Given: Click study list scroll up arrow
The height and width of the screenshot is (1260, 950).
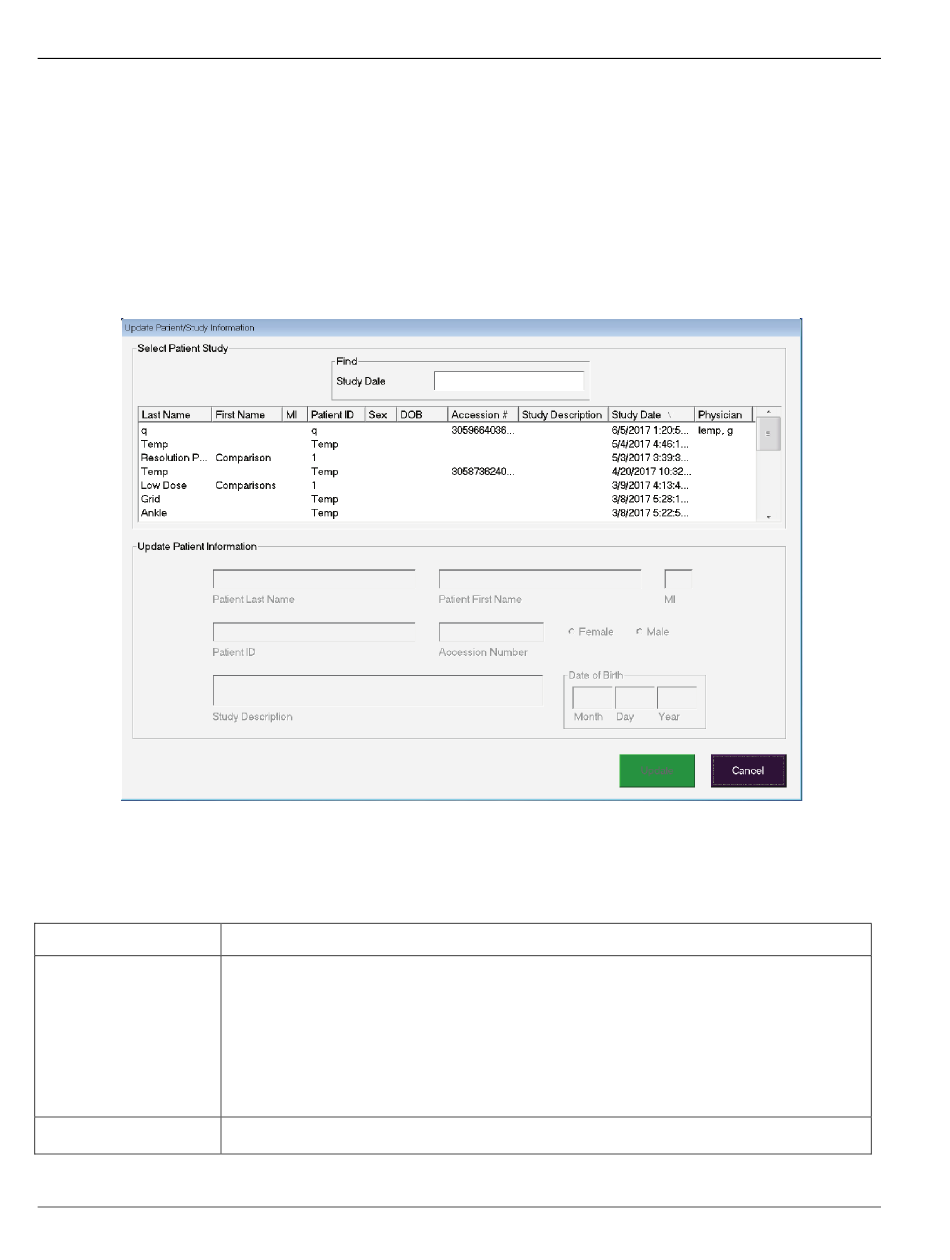Looking at the screenshot, I should (x=768, y=412).
